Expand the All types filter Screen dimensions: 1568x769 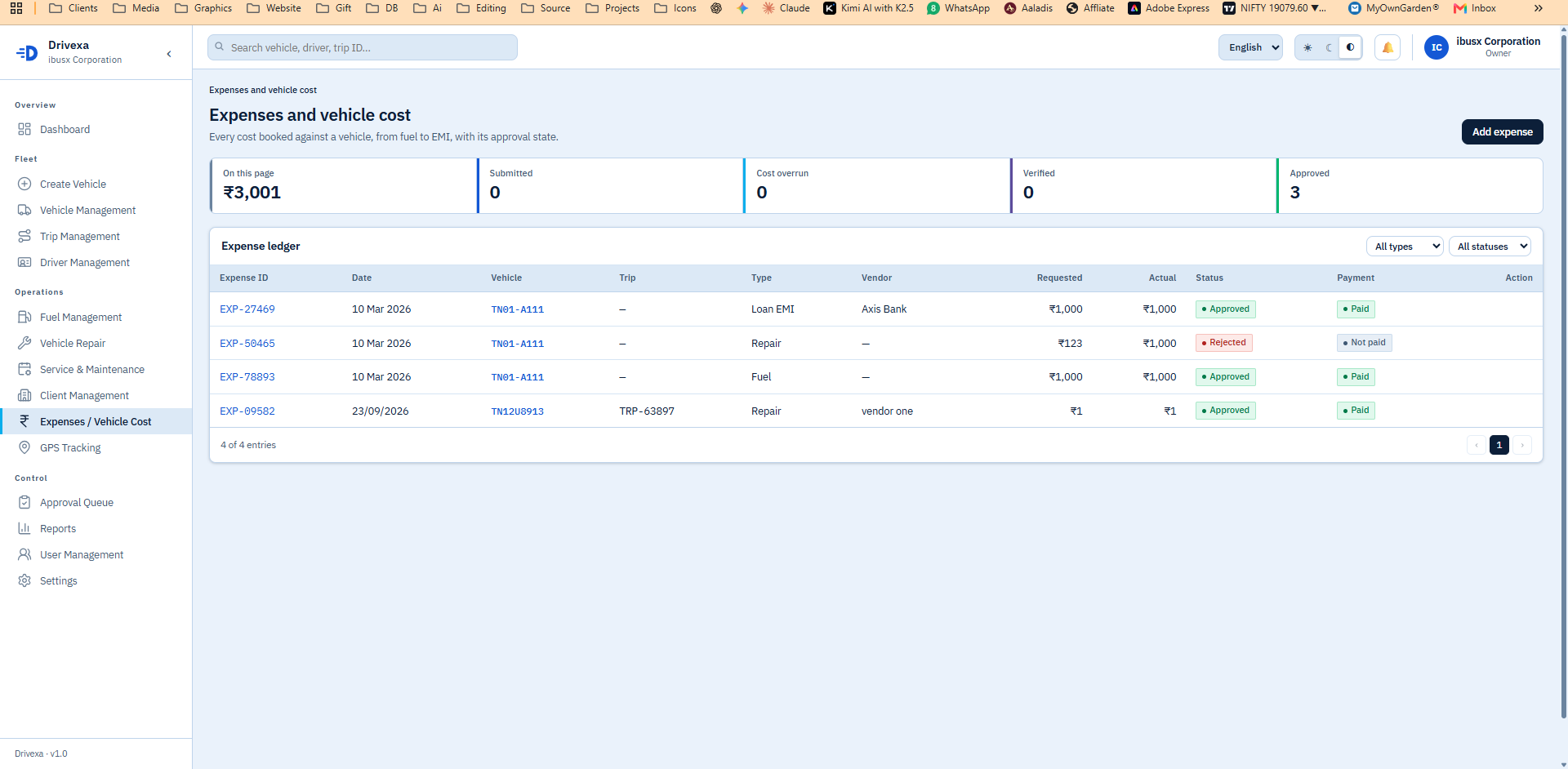(x=1405, y=246)
